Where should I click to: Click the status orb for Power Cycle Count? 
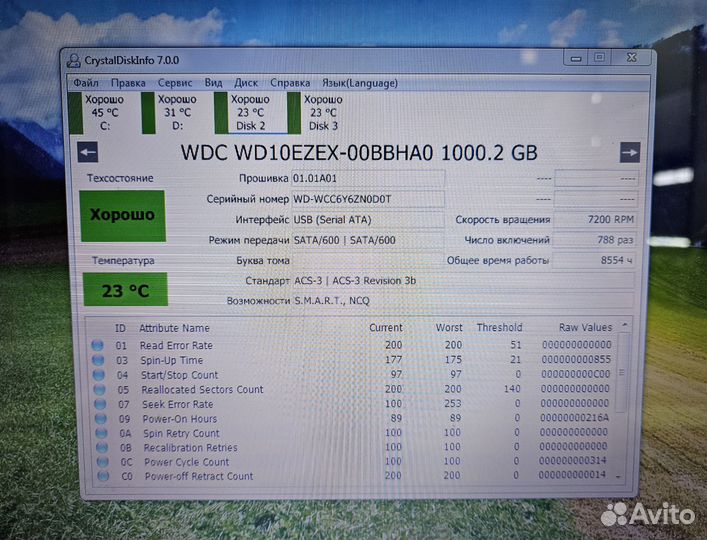98,463
